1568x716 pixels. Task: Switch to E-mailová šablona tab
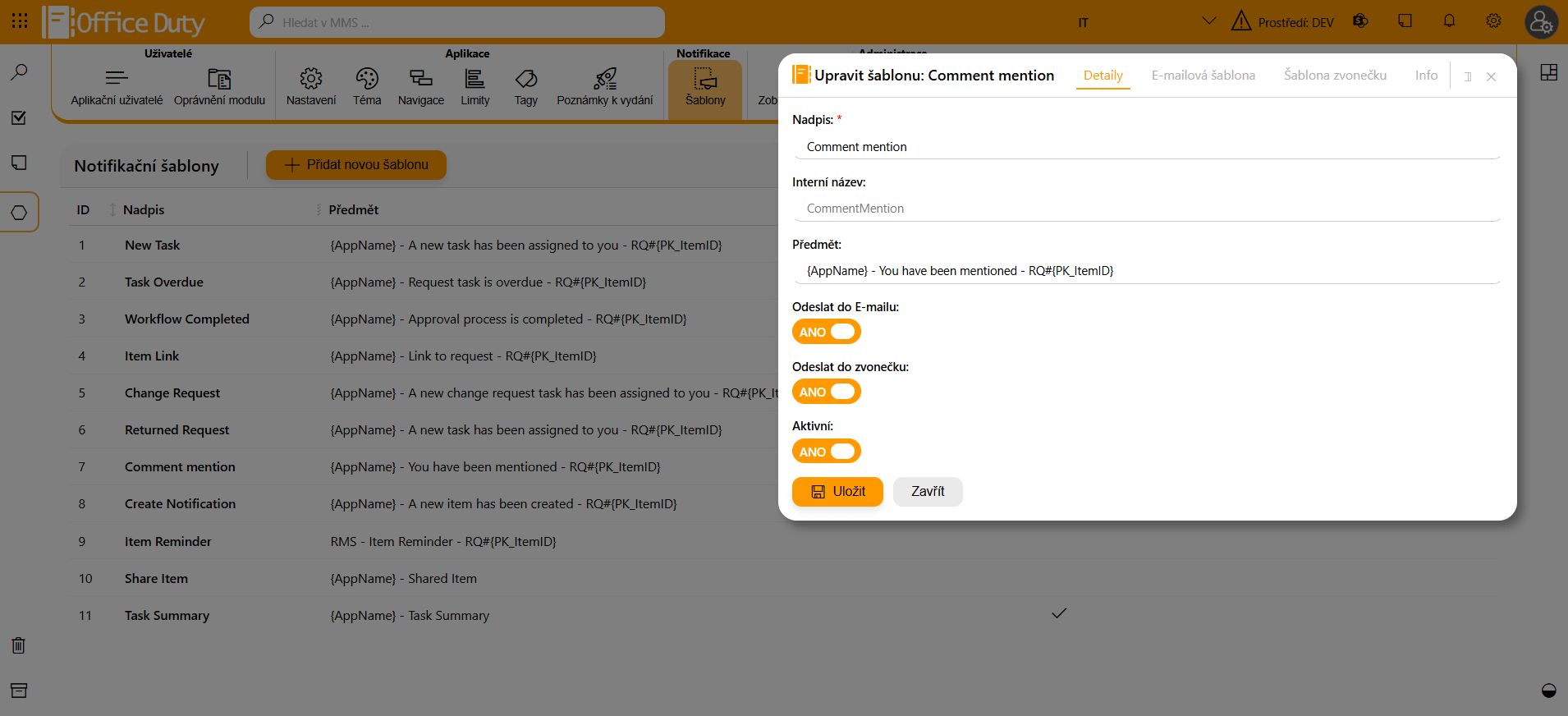(1204, 76)
